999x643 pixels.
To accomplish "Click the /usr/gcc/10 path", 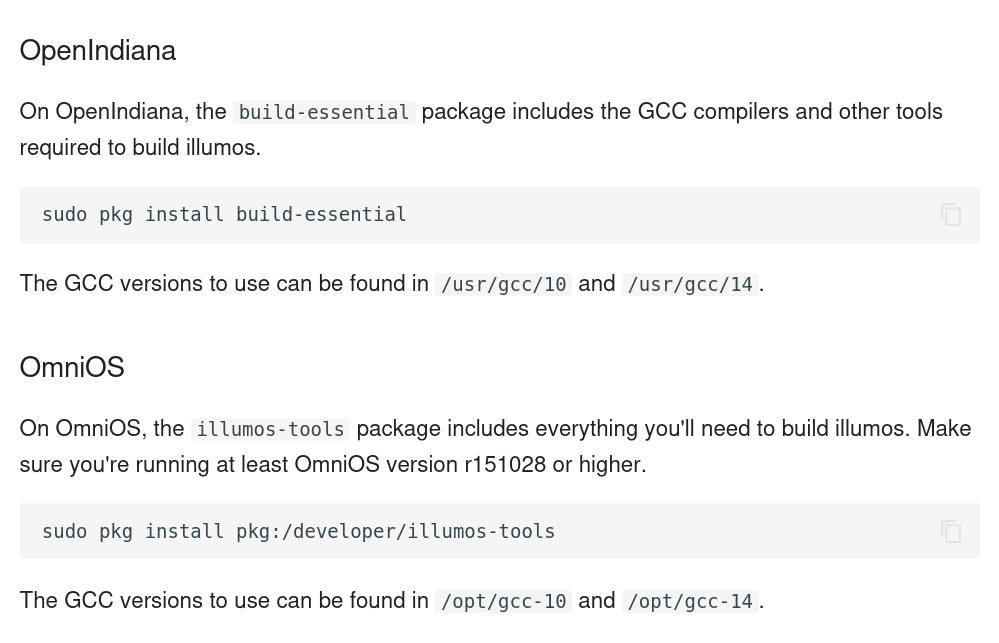I will tap(503, 284).
